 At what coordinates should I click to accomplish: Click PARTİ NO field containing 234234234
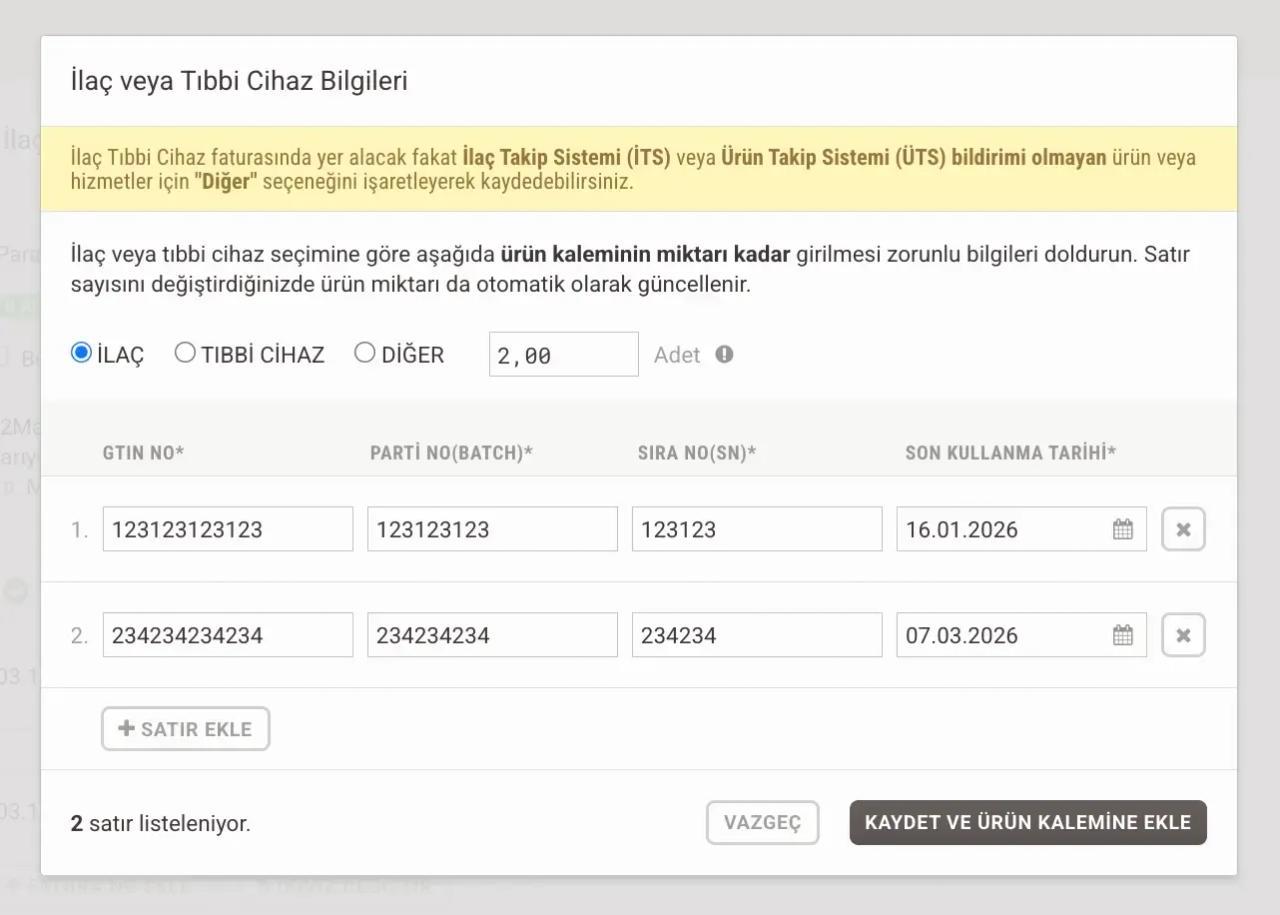[491, 635]
